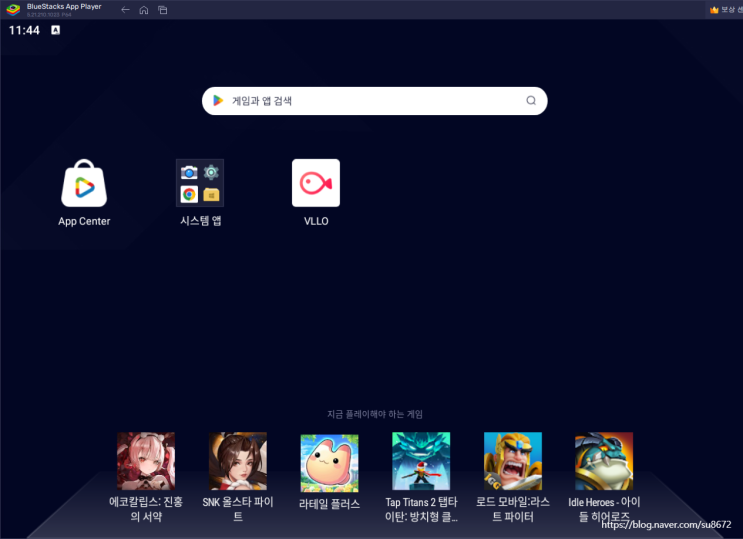Open 에코칼립스: 진홍의 서약 game thumbnail
The image size is (743, 539).
[x=146, y=461]
